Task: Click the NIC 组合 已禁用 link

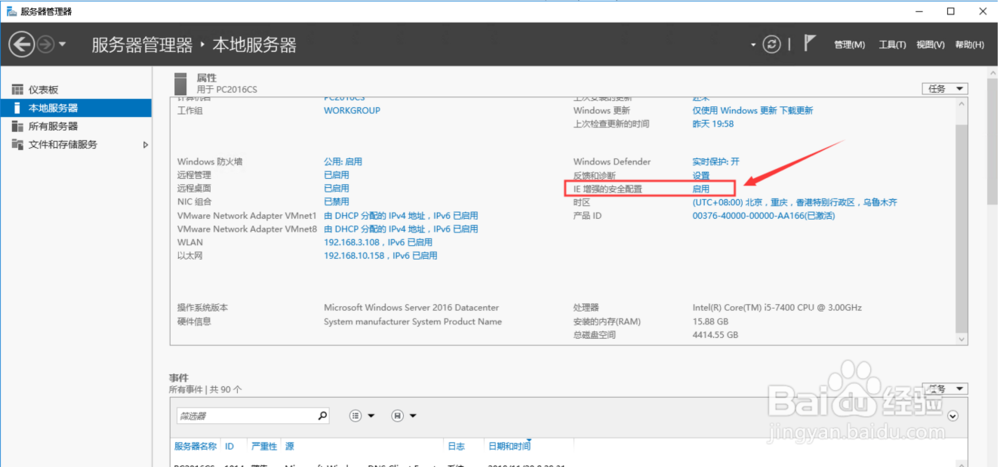Action: point(336,202)
